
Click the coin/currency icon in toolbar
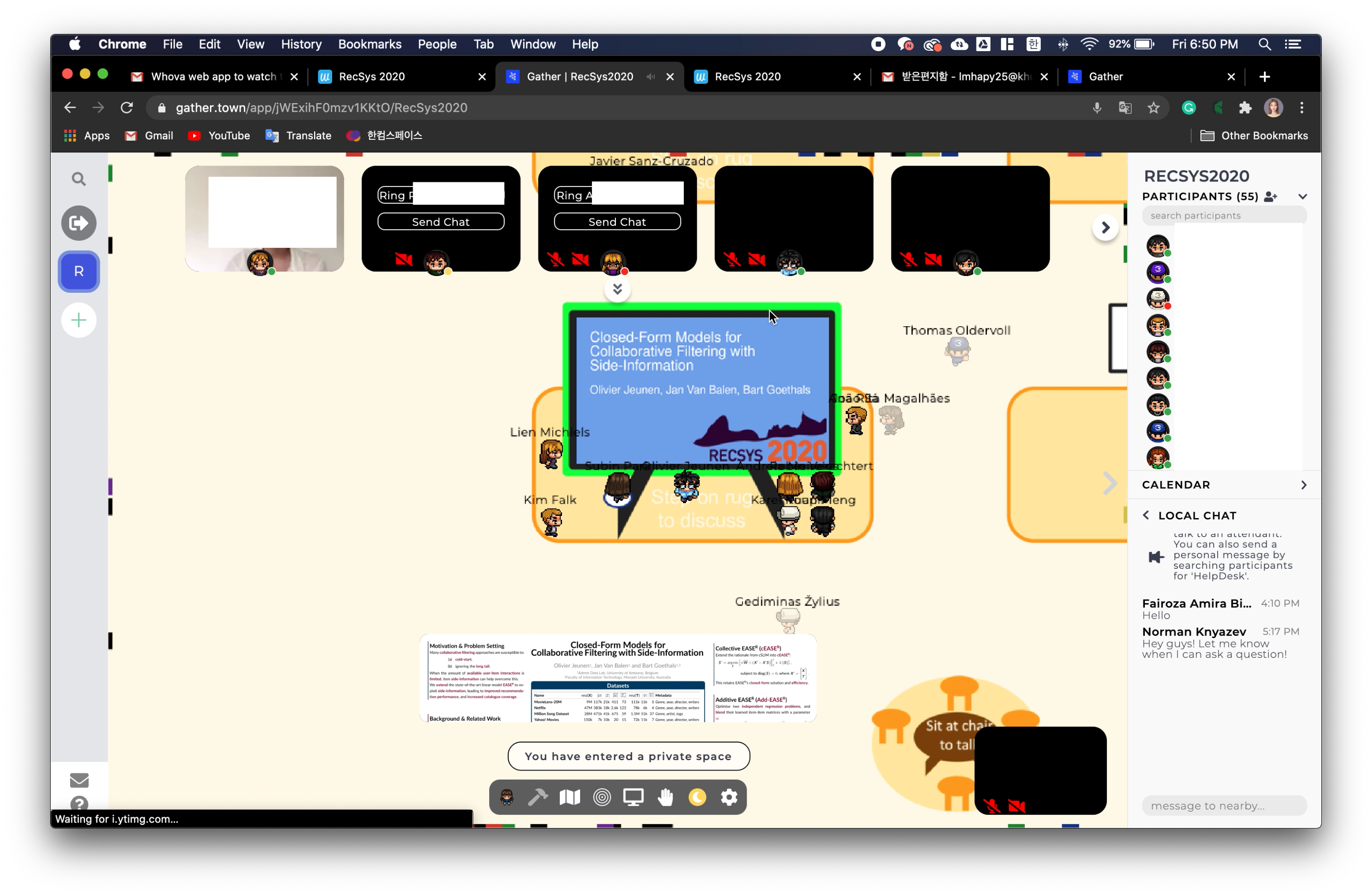(697, 797)
